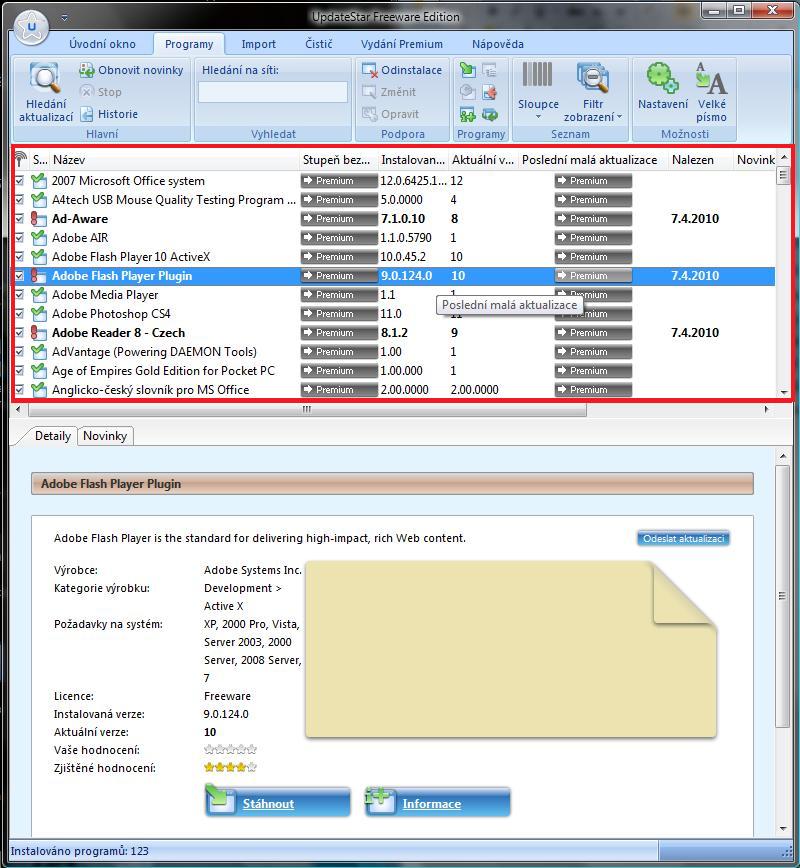The image size is (800, 868).
Task: Click the 7.4.2010 date for Adobe Reader 8 - Czech
Action: (x=695, y=333)
